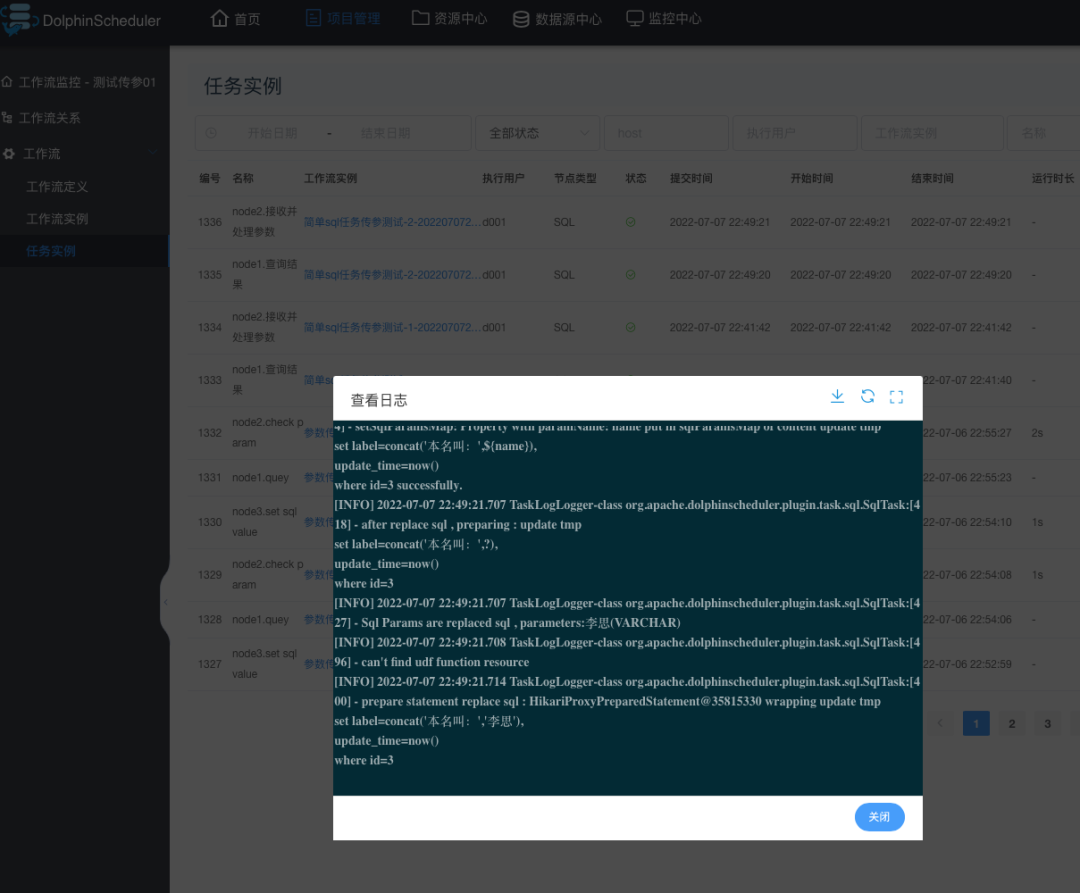The image size is (1080, 893).
Task: Click the database icon beside 数据源中心
Action: coord(519,17)
